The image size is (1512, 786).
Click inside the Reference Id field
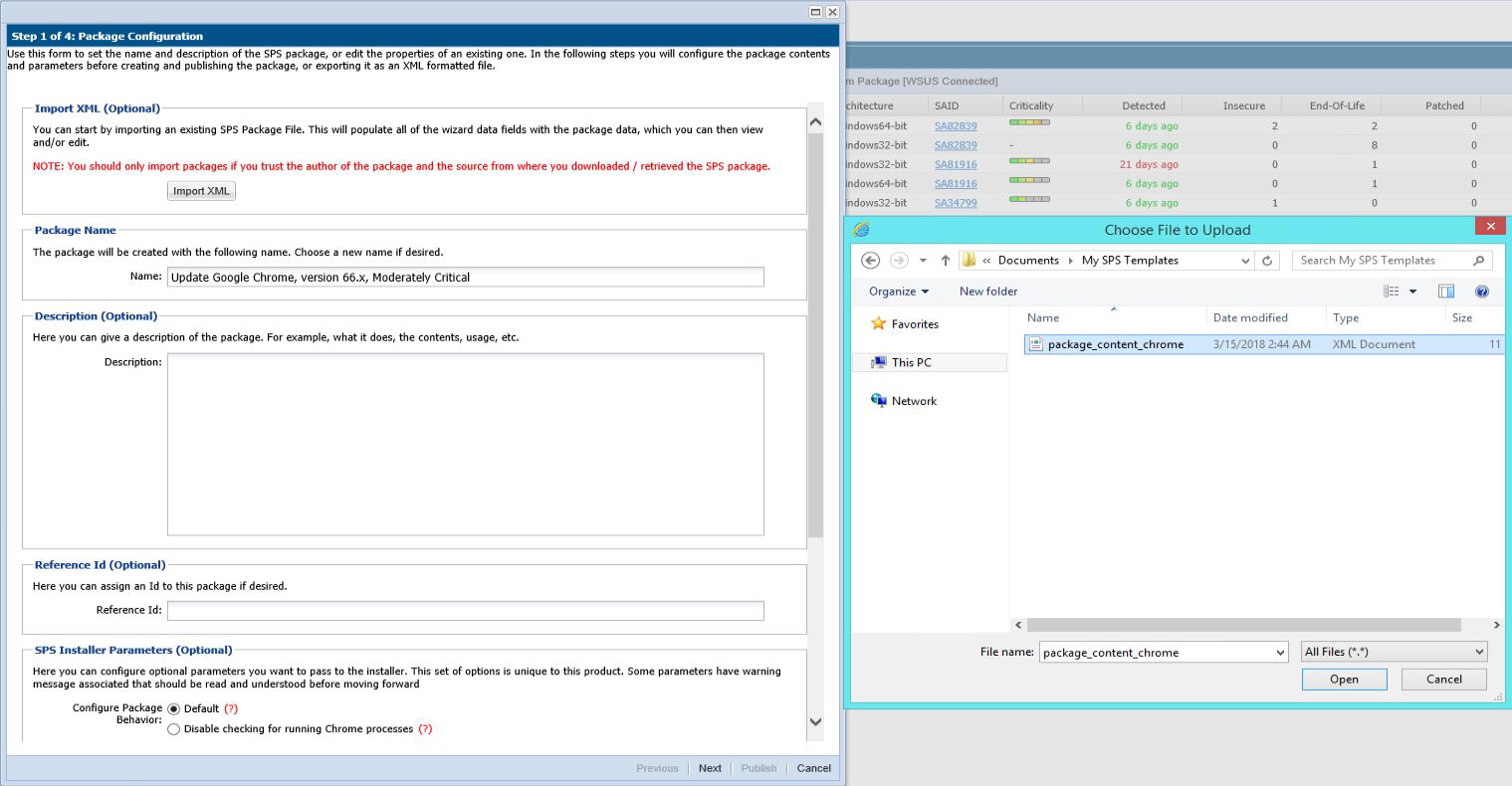[465, 611]
